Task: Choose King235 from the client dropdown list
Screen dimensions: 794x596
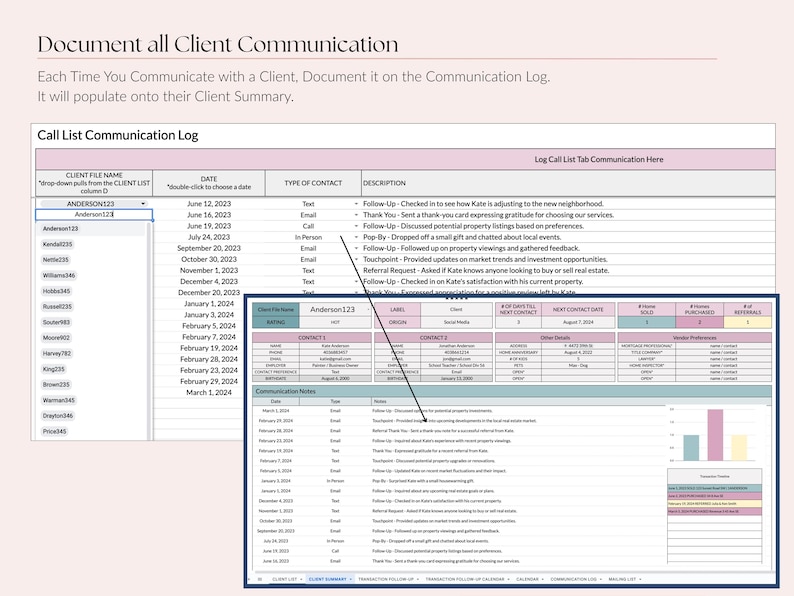Action: click(54, 369)
